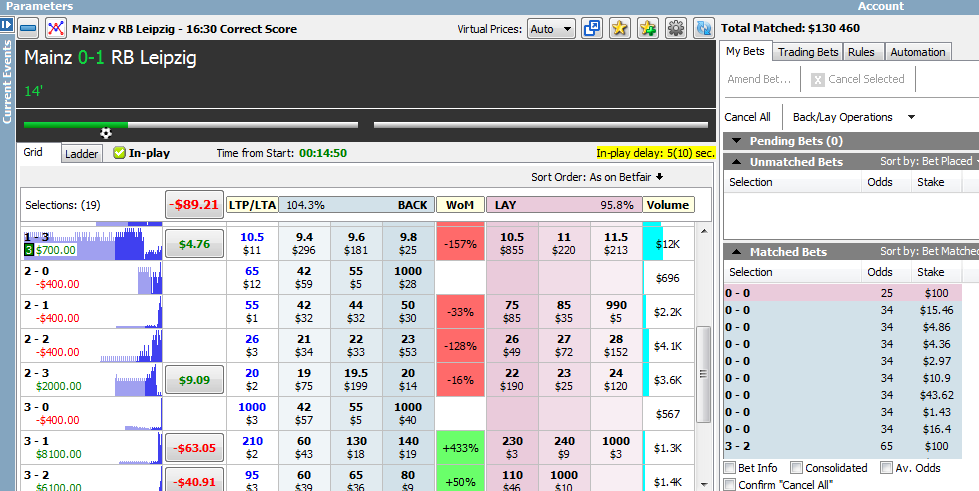Click the -$89.21 total profit button

click(x=194, y=204)
